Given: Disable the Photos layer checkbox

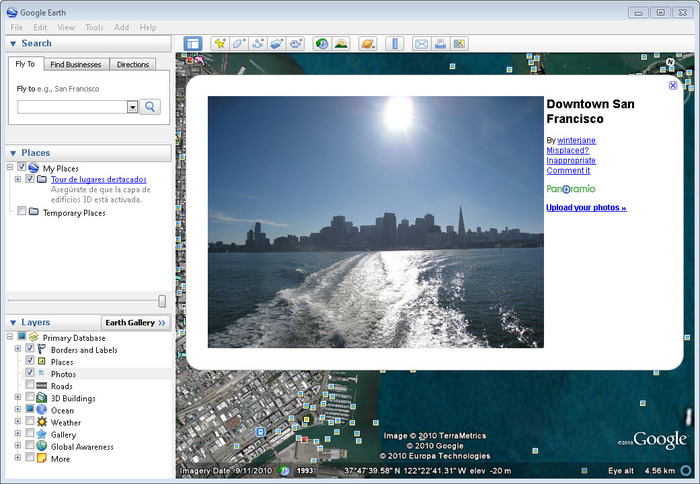Looking at the screenshot, I should [x=29, y=372].
